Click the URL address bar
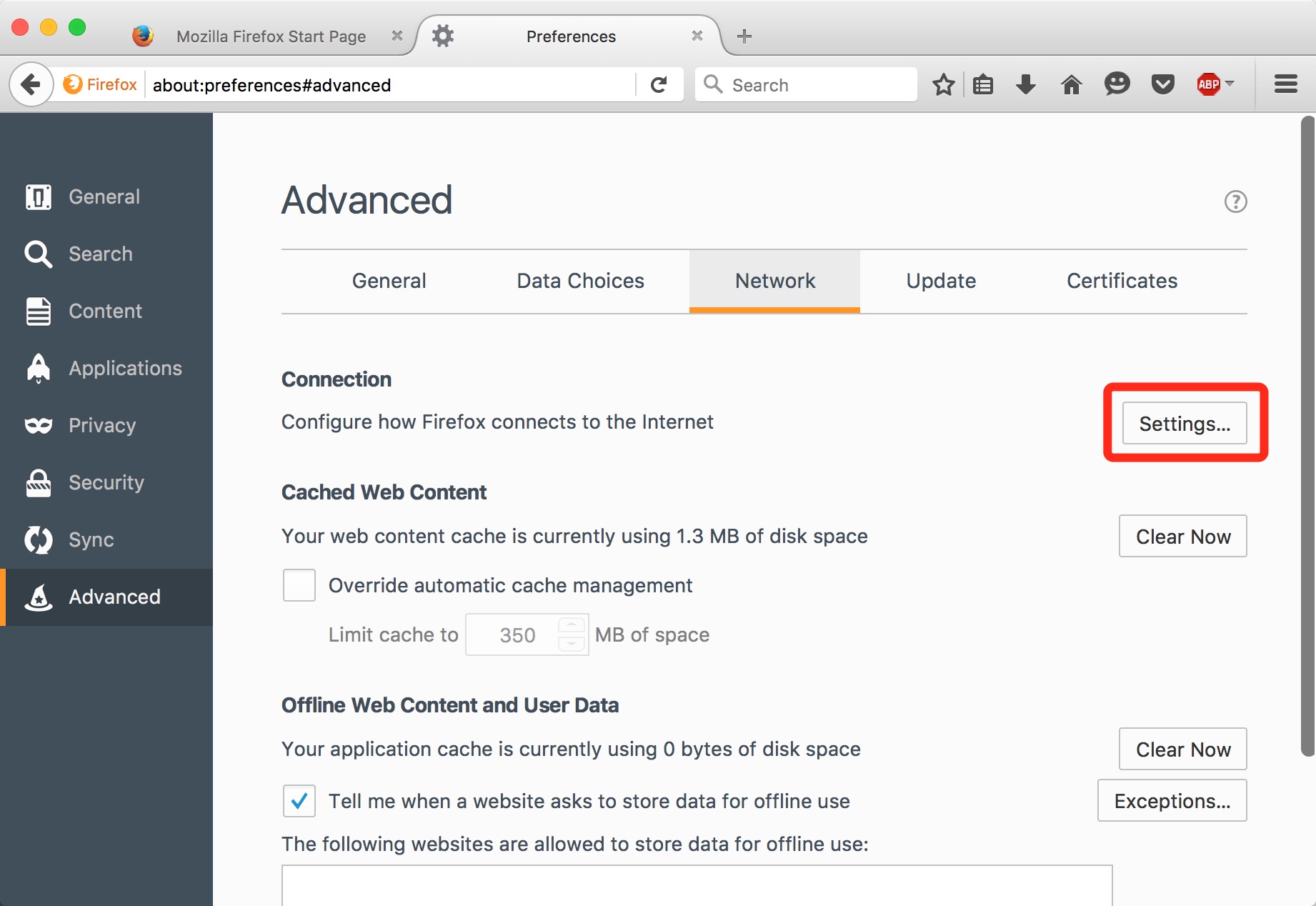This screenshot has width=1316, height=906. pyautogui.click(x=389, y=85)
